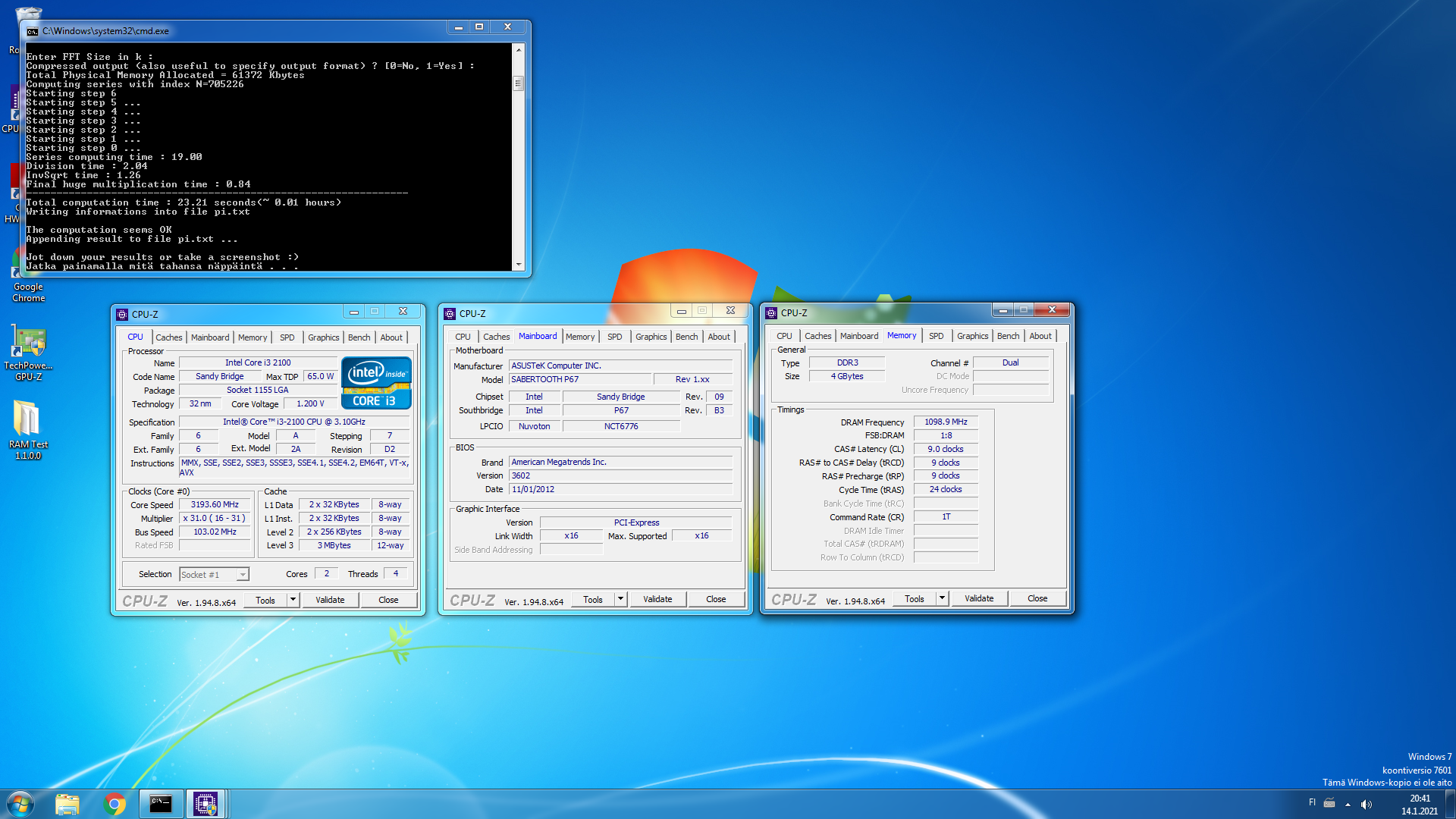Show hidden tray icons arrow

1348,804
